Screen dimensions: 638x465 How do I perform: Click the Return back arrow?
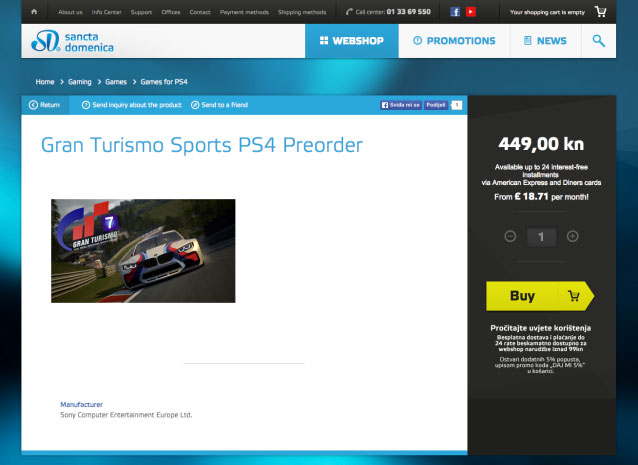coord(45,104)
